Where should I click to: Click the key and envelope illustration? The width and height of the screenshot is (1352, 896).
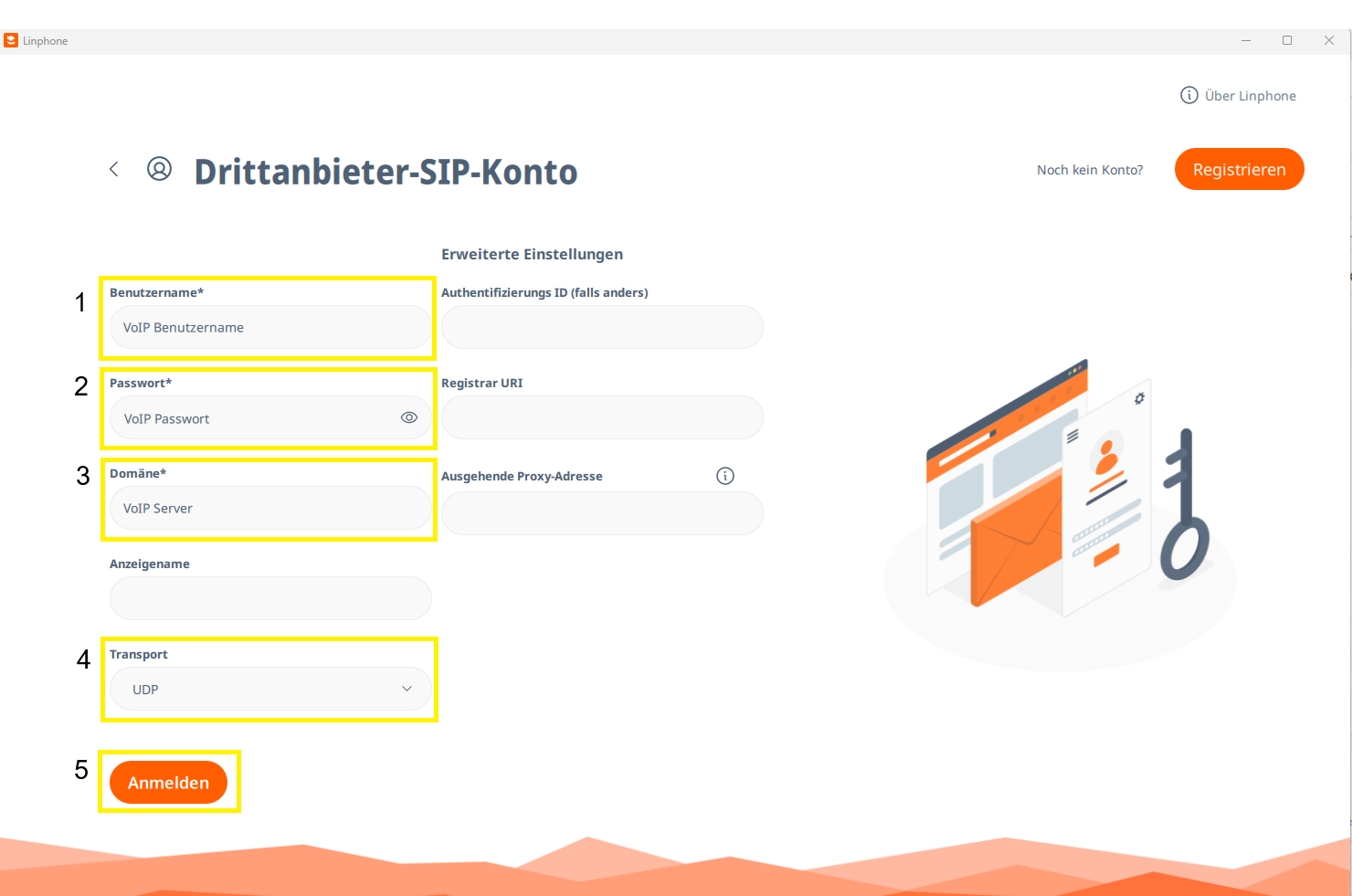(1064, 493)
